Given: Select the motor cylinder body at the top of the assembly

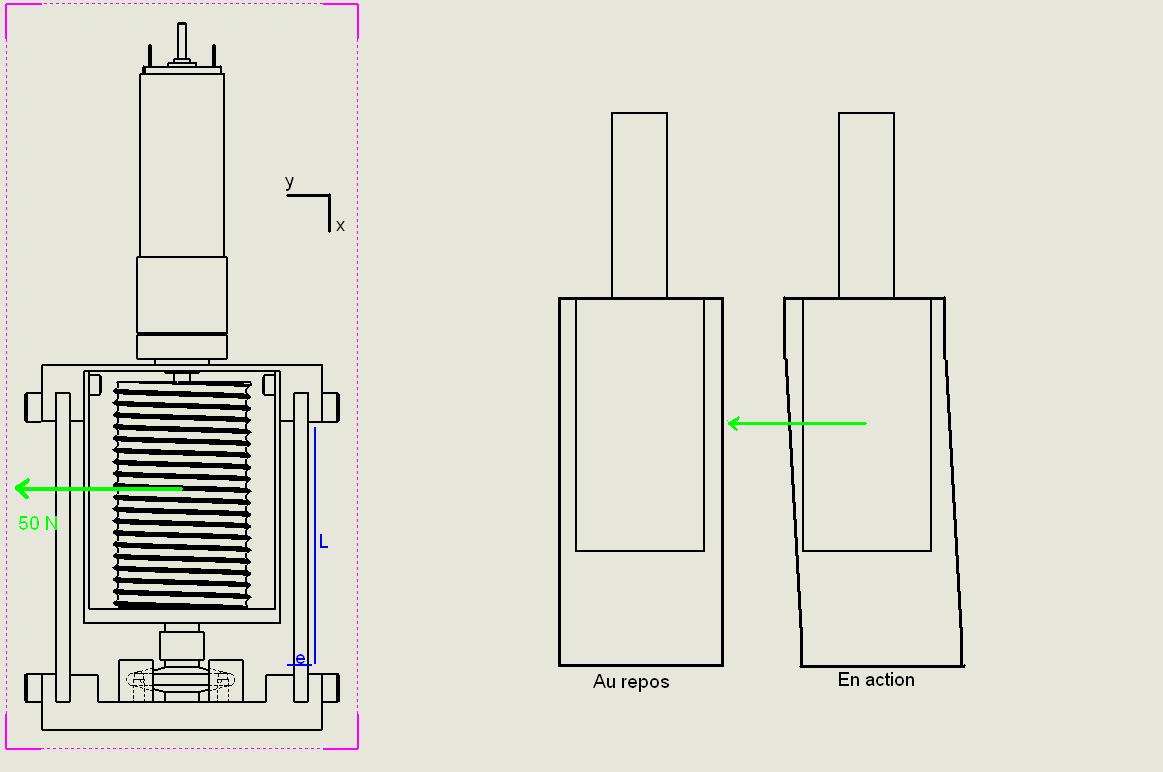Looking at the screenshot, I should pyautogui.click(x=182, y=165).
